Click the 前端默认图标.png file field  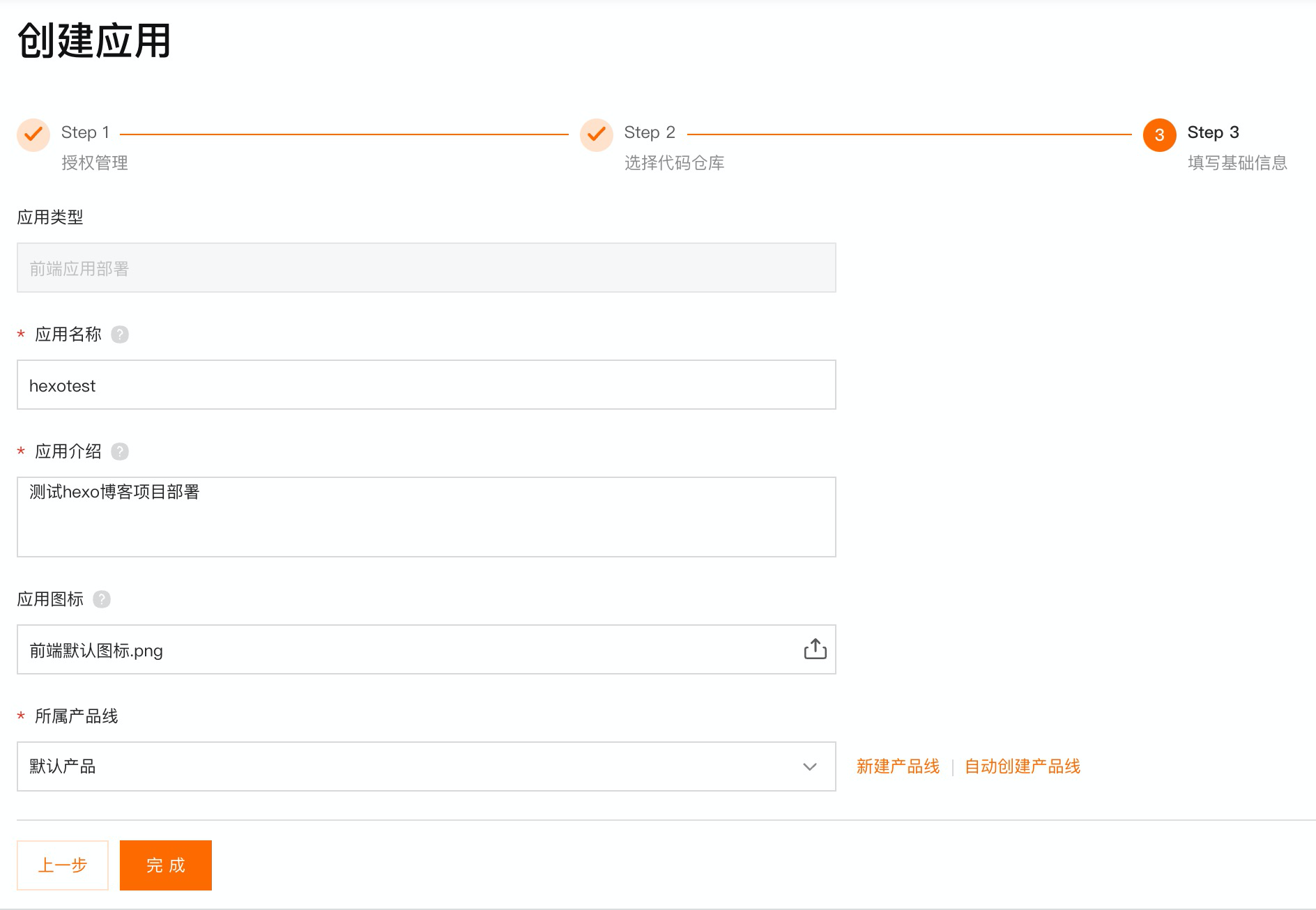click(404, 650)
